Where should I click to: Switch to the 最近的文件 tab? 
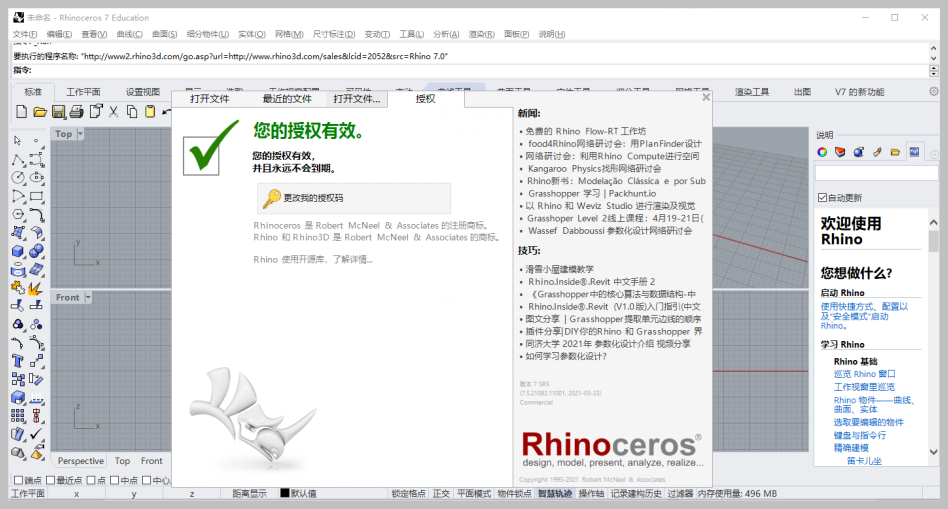pyautogui.click(x=287, y=99)
